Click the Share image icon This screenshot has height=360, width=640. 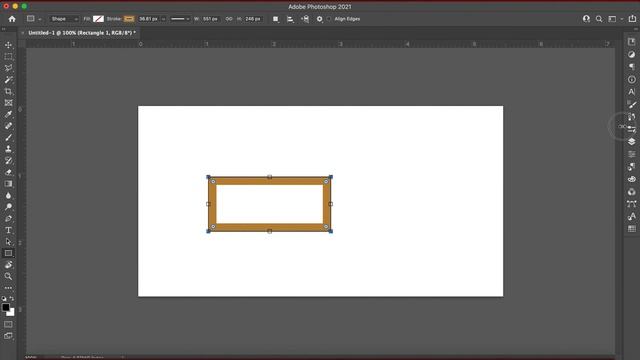click(632, 19)
